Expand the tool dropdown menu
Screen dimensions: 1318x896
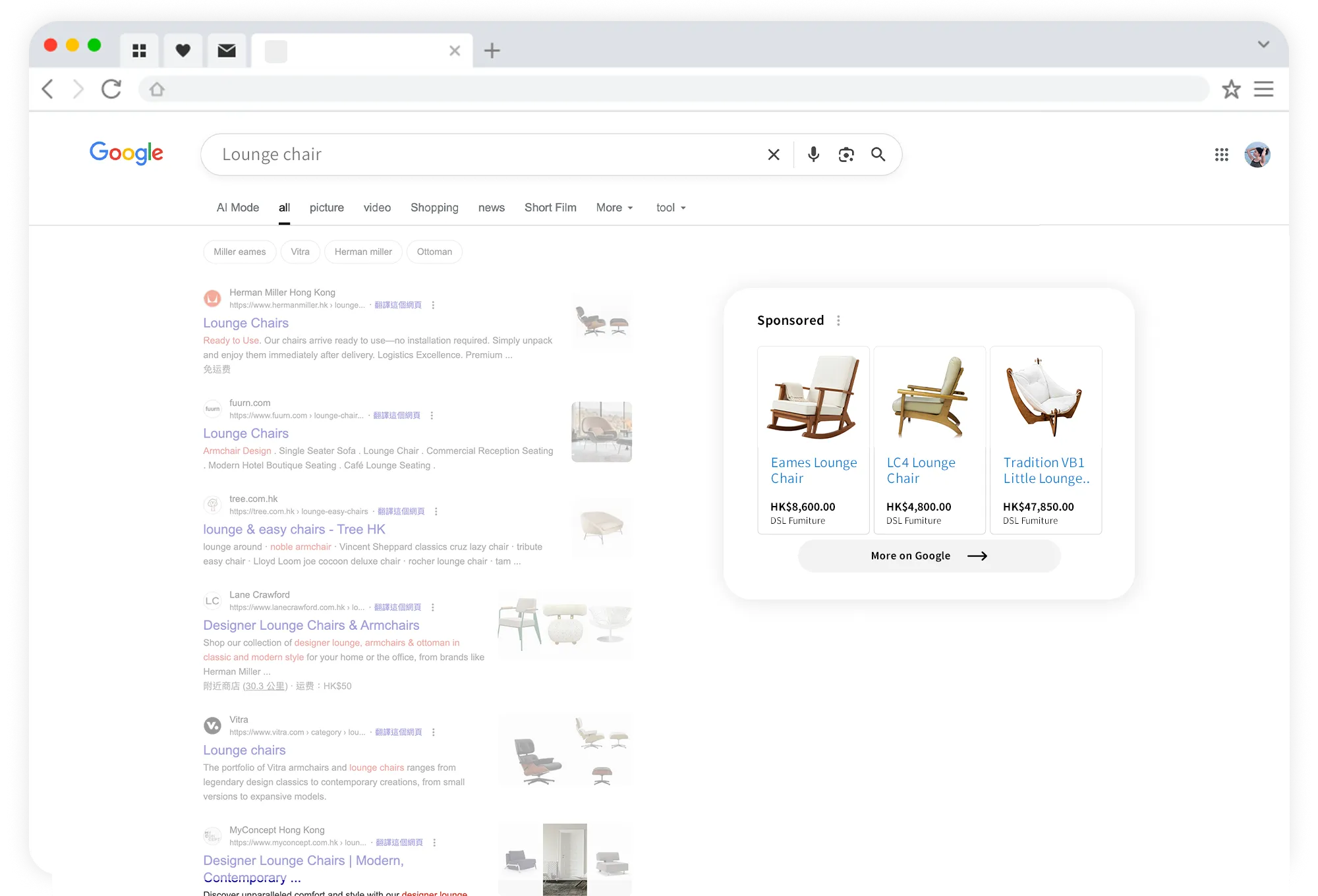point(671,208)
